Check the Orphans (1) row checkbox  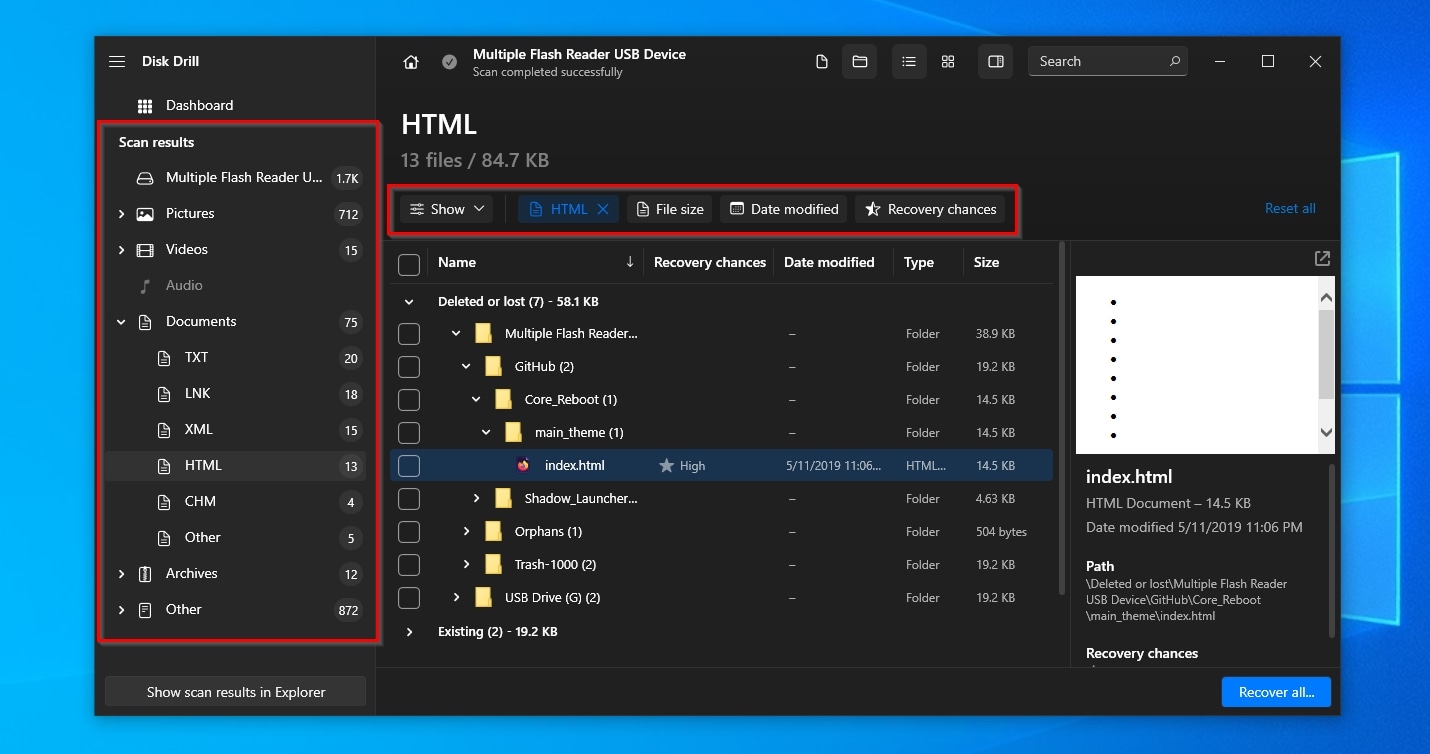pyautogui.click(x=408, y=532)
